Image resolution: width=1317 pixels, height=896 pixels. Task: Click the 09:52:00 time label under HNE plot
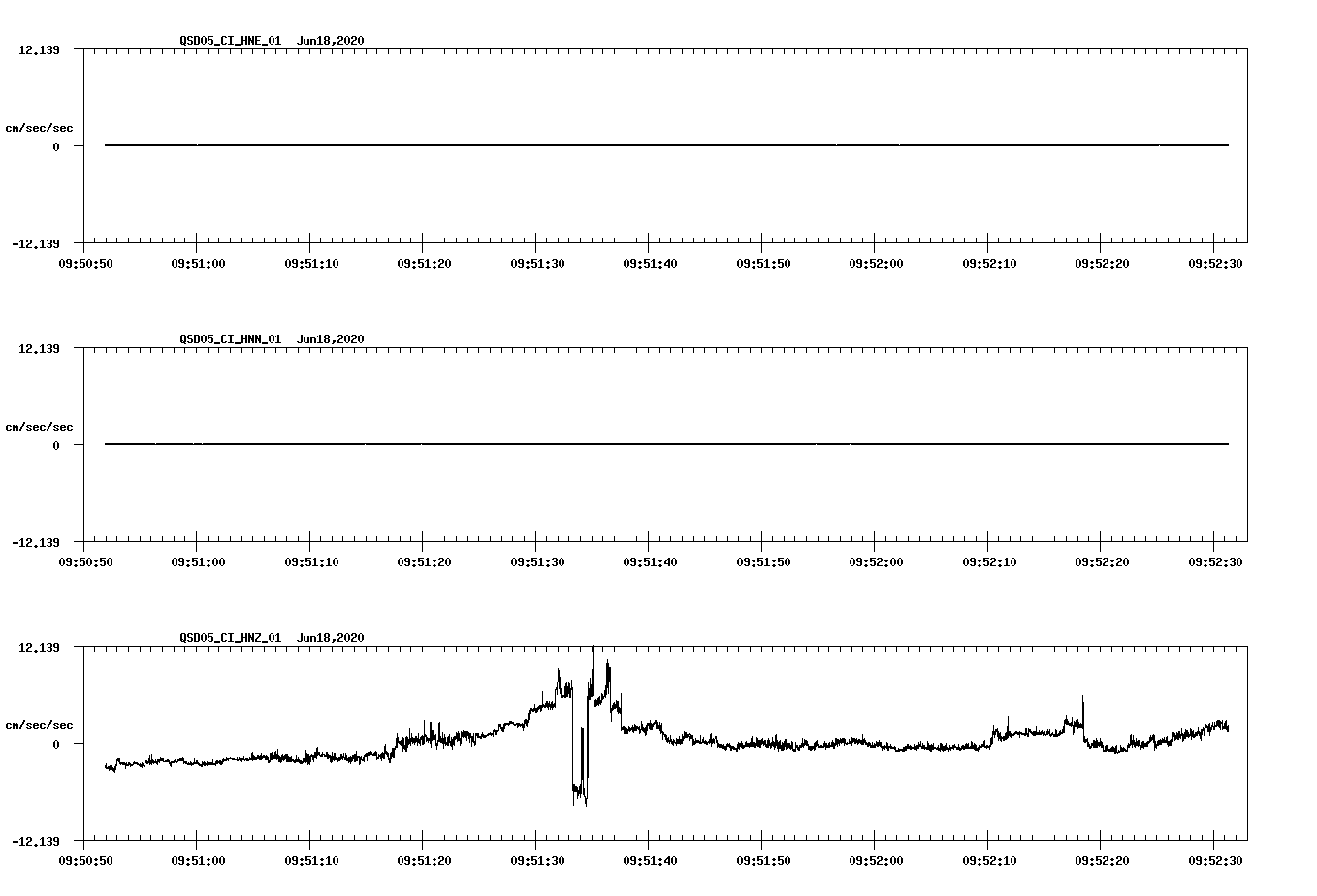[x=876, y=263]
